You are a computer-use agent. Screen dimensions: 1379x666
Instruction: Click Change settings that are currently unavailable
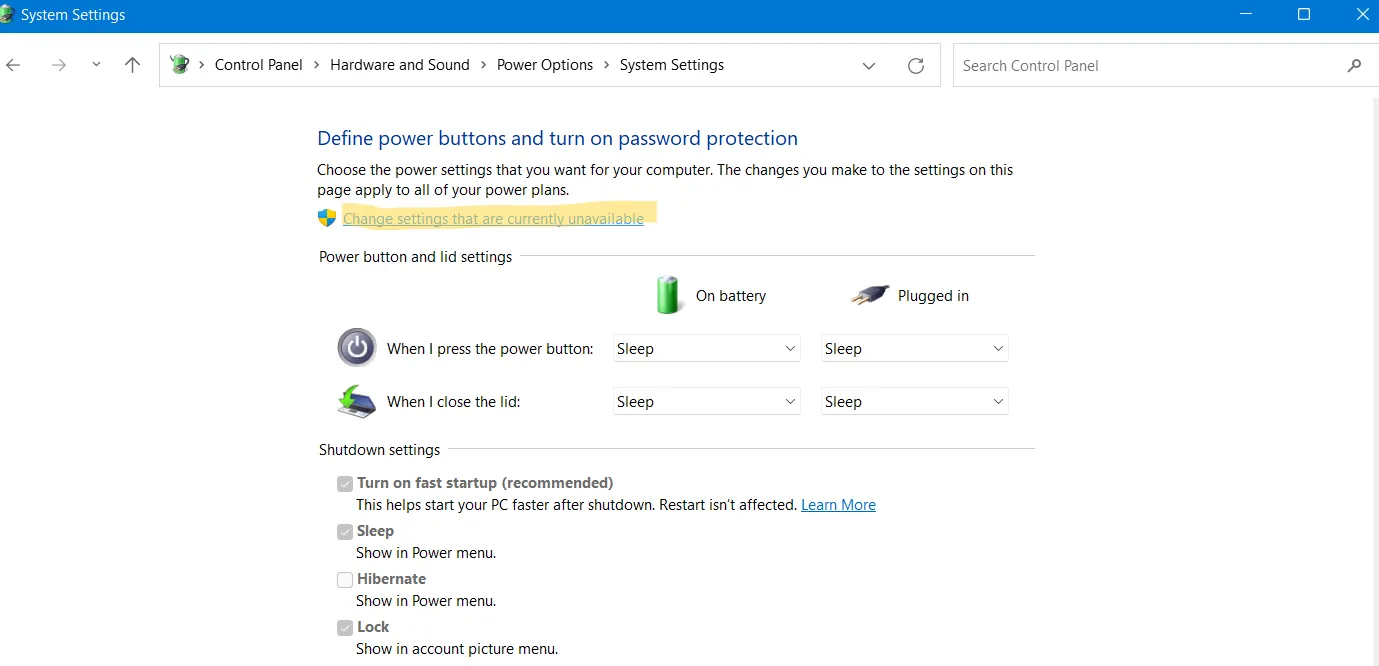494,218
